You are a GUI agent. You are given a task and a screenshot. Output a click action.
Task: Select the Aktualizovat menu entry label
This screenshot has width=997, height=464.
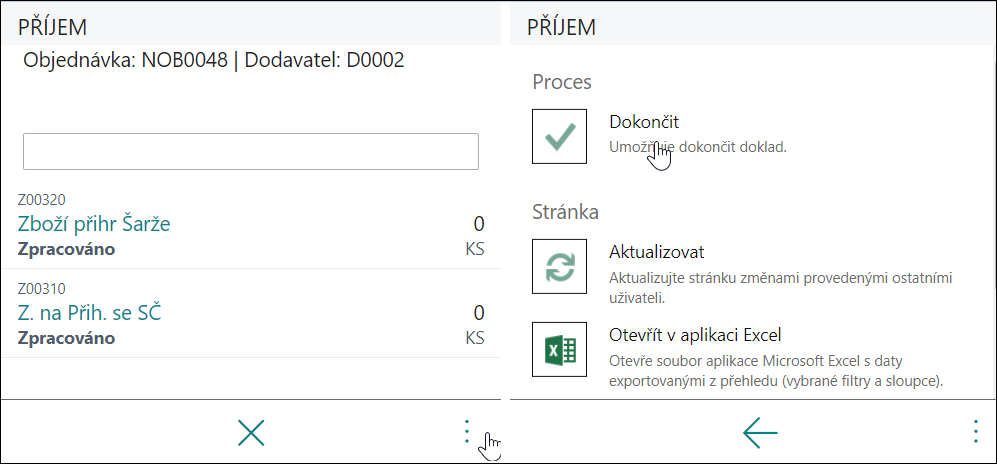tap(657, 252)
